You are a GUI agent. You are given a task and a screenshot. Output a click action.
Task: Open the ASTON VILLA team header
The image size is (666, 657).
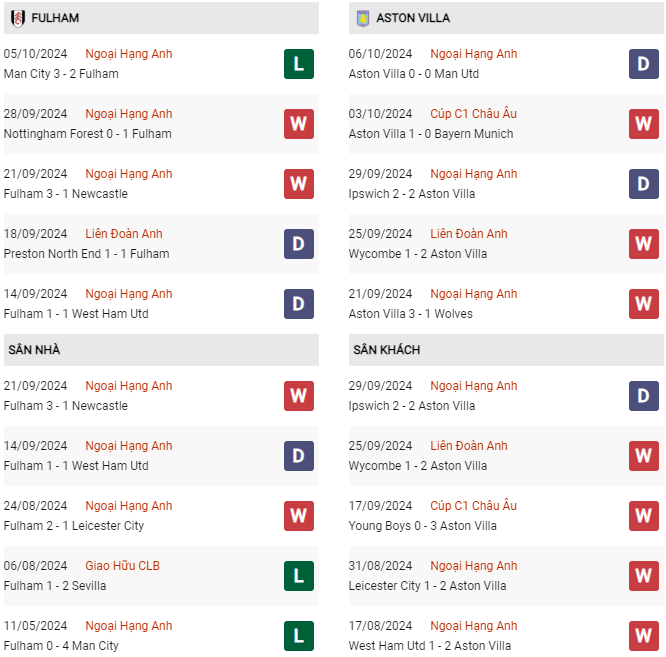[x=413, y=18]
